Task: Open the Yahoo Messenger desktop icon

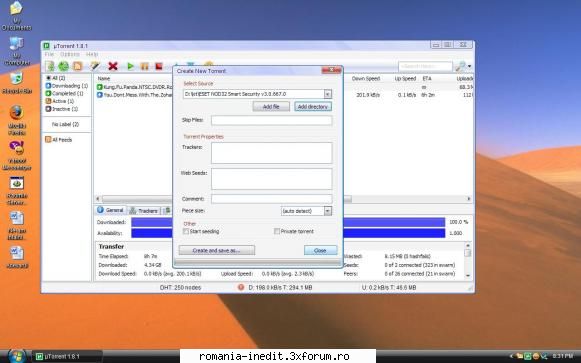Action: [17, 156]
